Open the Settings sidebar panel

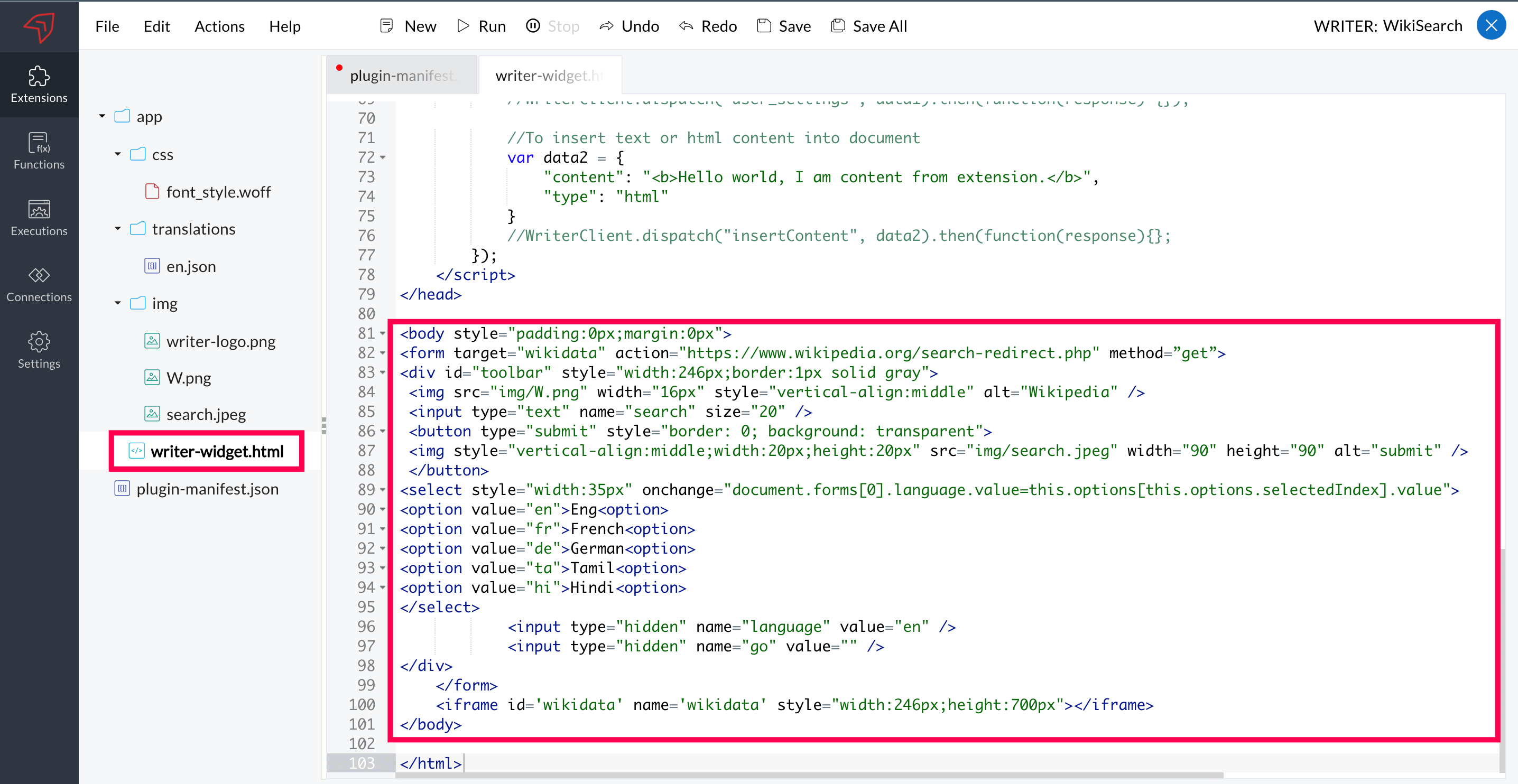[39, 350]
